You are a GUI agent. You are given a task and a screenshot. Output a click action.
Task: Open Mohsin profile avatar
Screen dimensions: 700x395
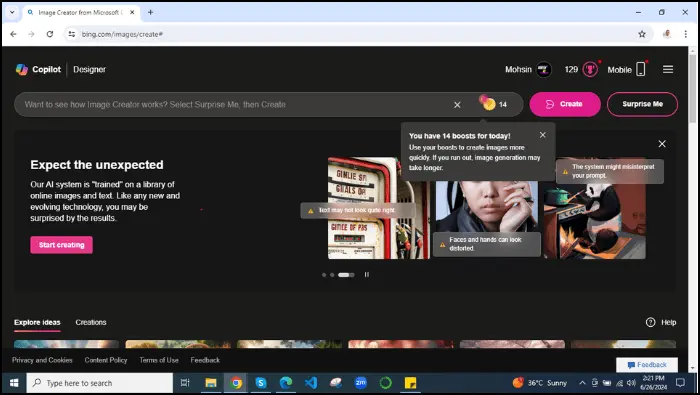coord(544,69)
